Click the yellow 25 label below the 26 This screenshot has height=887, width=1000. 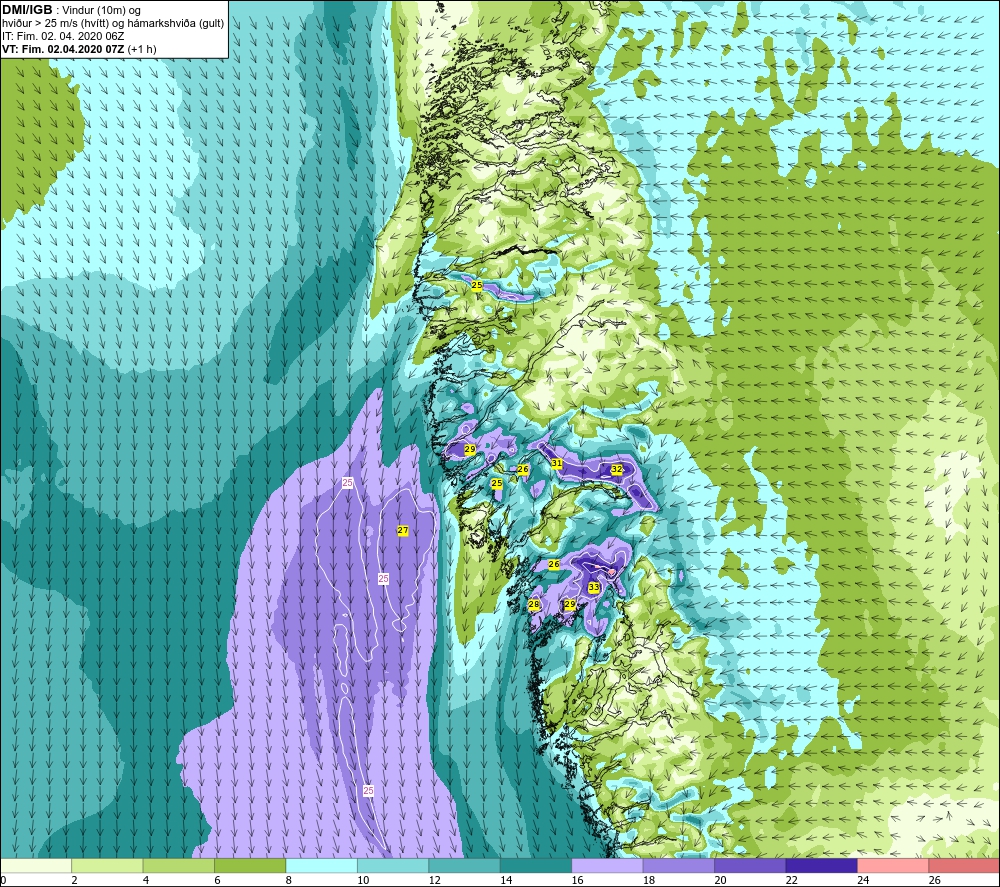point(497,483)
